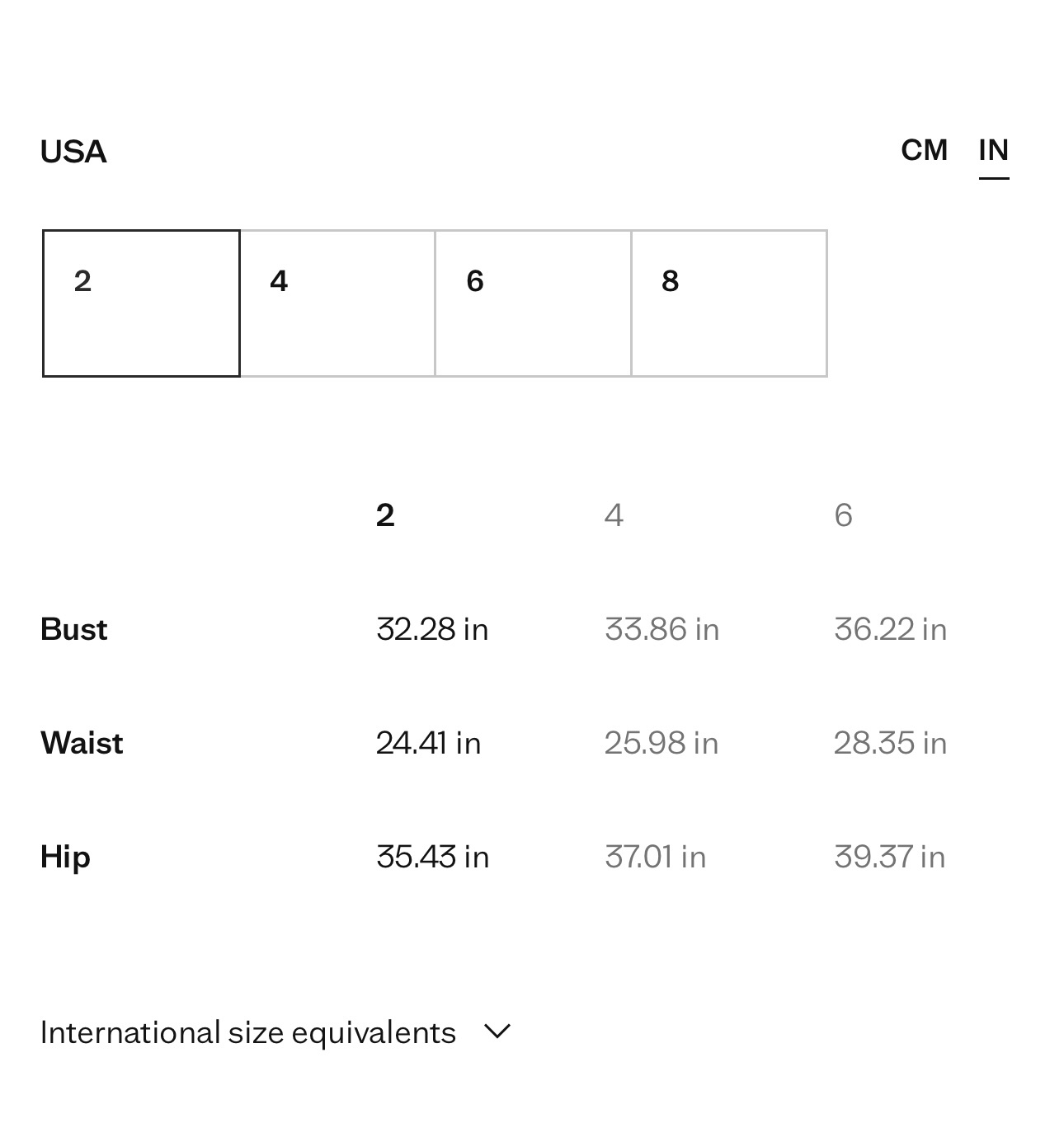Select size 2 box
Viewport: 1064px width, 1142px height.
pyautogui.click(x=141, y=303)
